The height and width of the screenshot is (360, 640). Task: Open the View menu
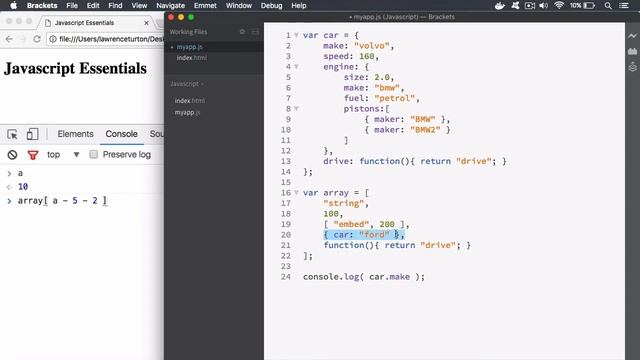[139, 5]
